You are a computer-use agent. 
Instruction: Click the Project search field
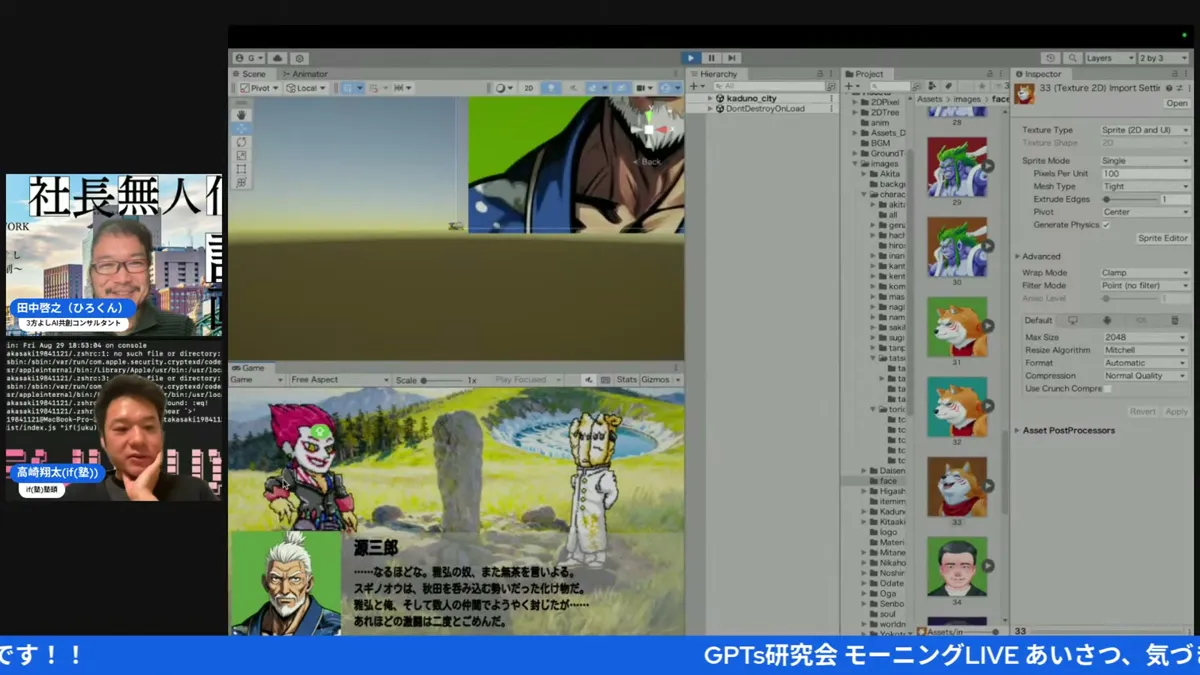[888, 87]
